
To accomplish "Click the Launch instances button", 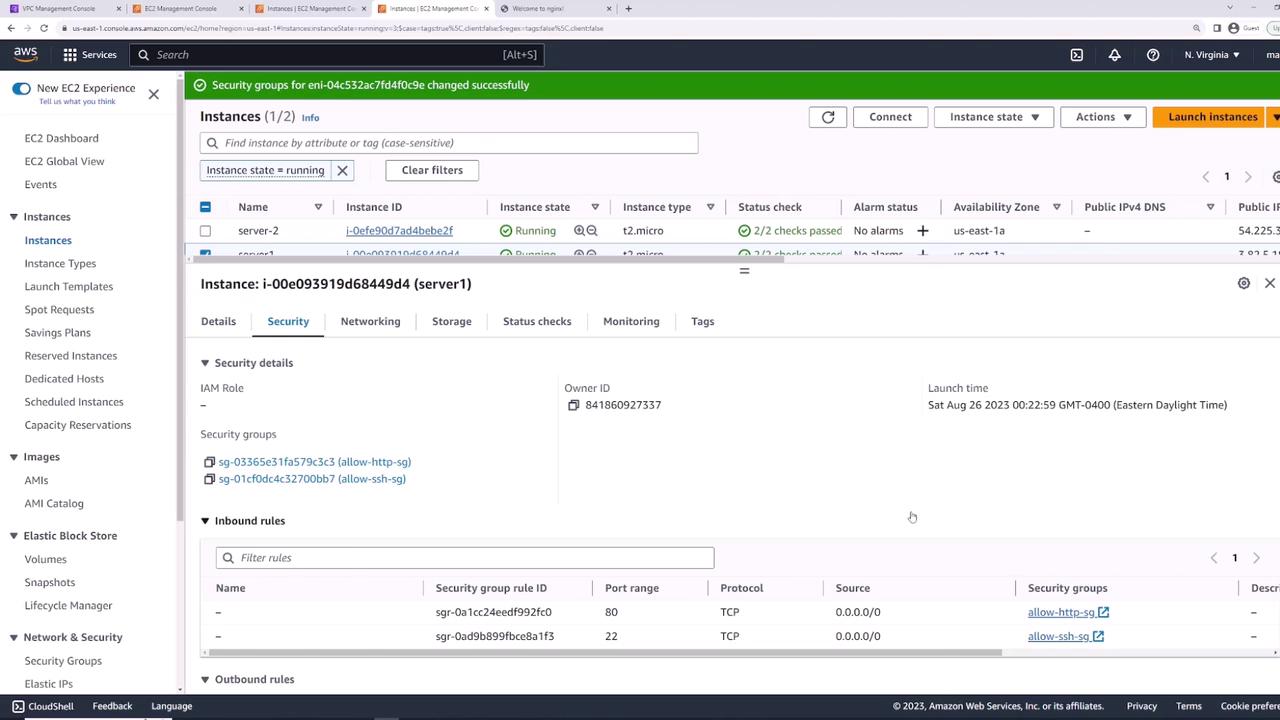I will [1212, 117].
